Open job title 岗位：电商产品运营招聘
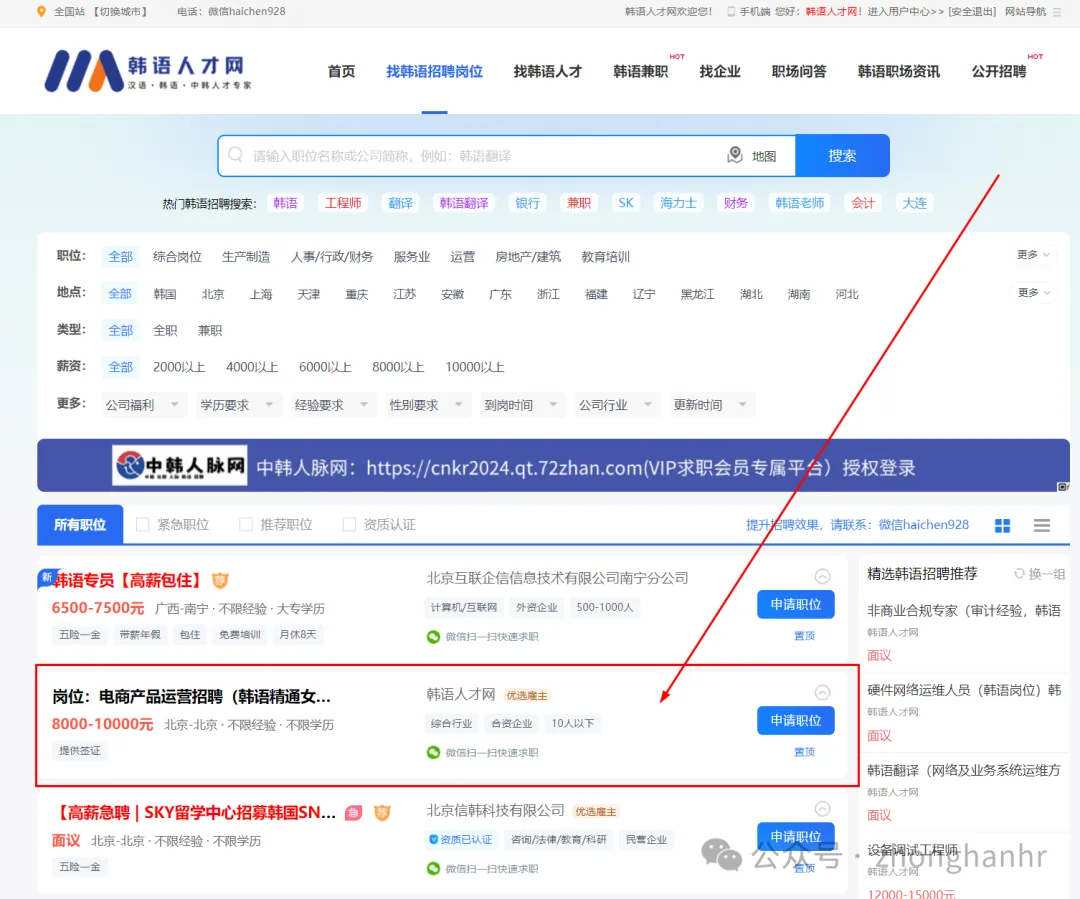The height and width of the screenshot is (899, 1080). (191, 696)
